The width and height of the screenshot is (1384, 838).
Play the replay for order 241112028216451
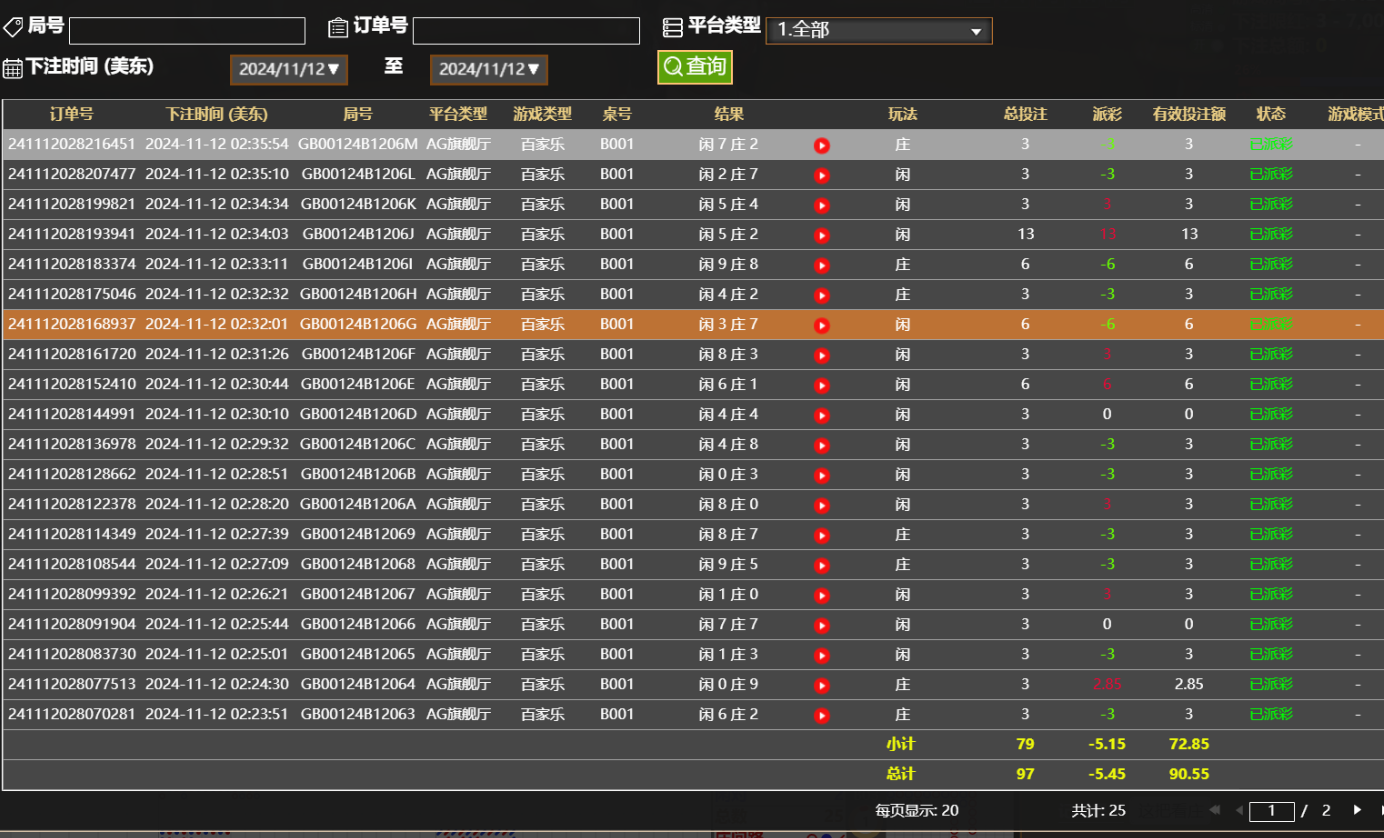click(x=821, y=144)
